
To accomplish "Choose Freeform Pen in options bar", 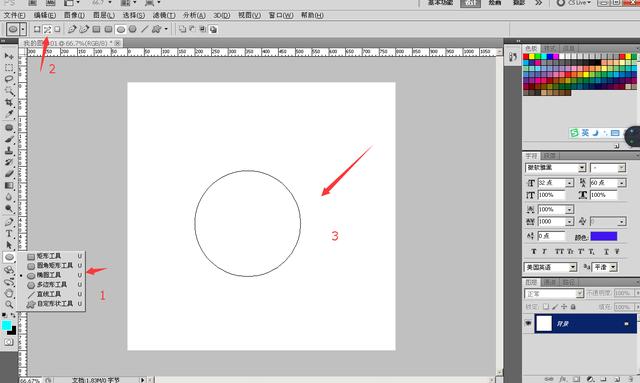I will pos(84,29).
